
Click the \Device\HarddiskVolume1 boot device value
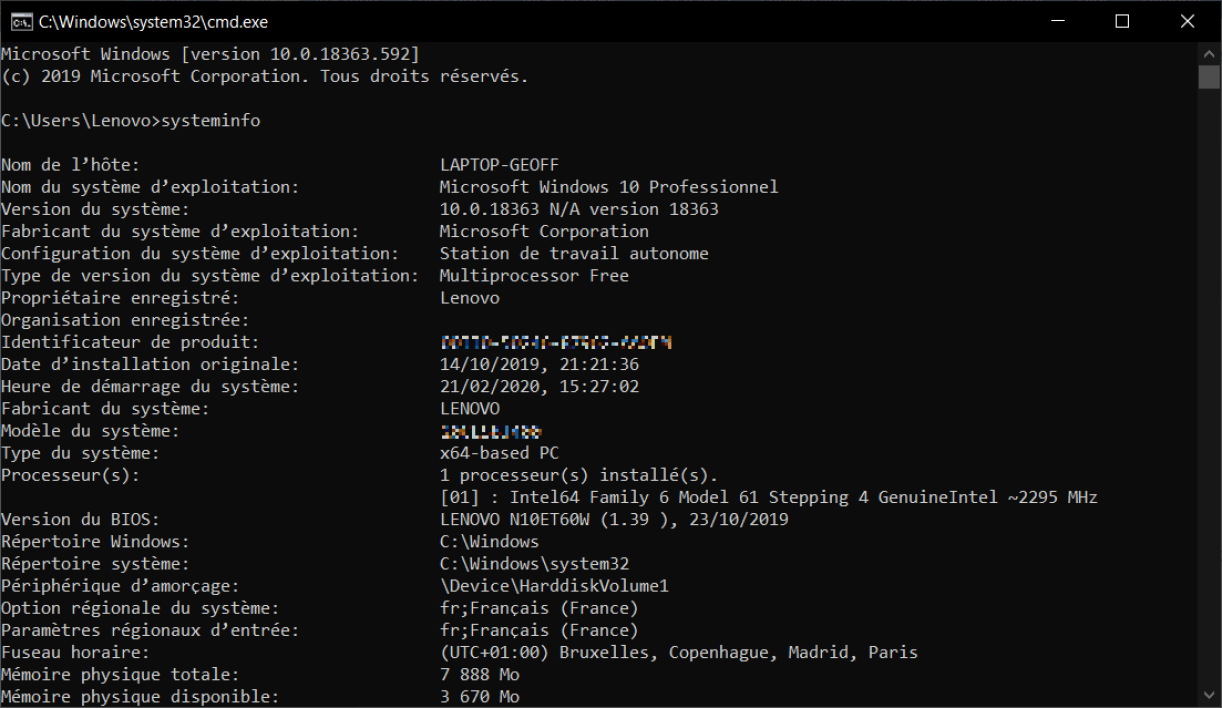[x=553, y=586]
